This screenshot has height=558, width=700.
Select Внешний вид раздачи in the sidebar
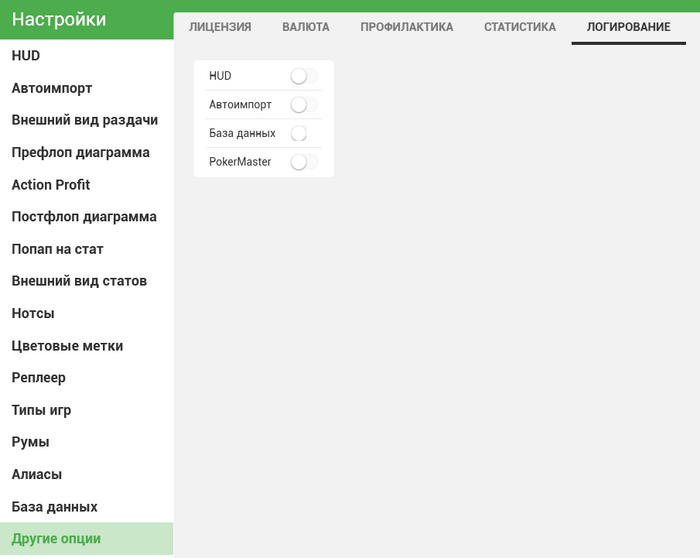[x=87, y=121]
